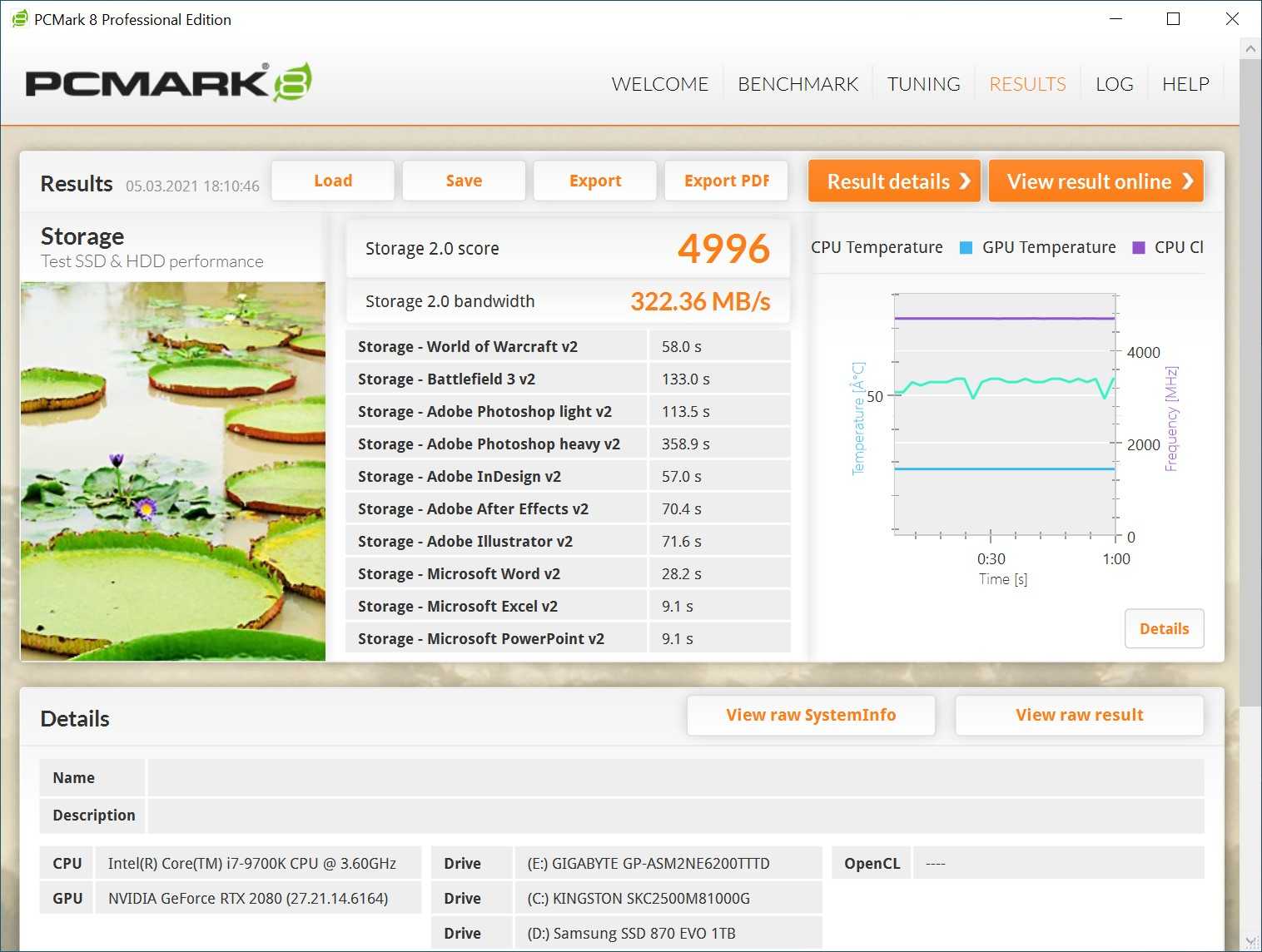Go to the TUNING tab

(923, 84)
